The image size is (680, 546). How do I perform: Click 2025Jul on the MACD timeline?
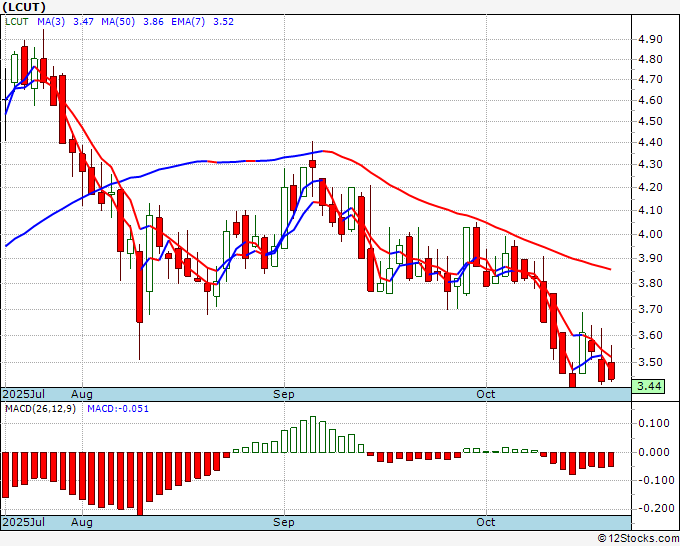coord(24,522)
